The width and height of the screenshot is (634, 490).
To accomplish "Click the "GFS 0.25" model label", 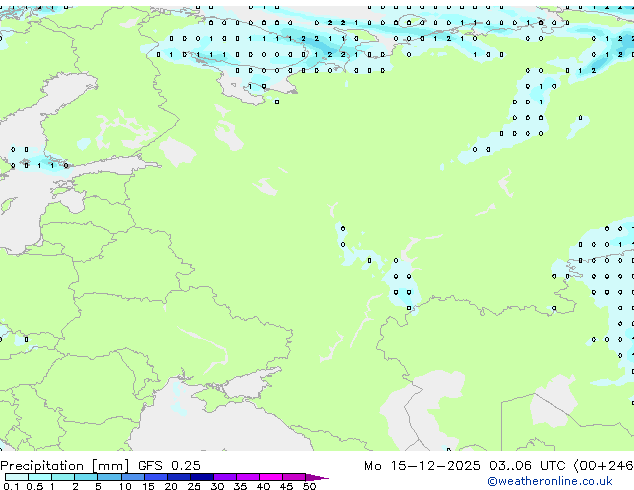I will pos(169,465).
